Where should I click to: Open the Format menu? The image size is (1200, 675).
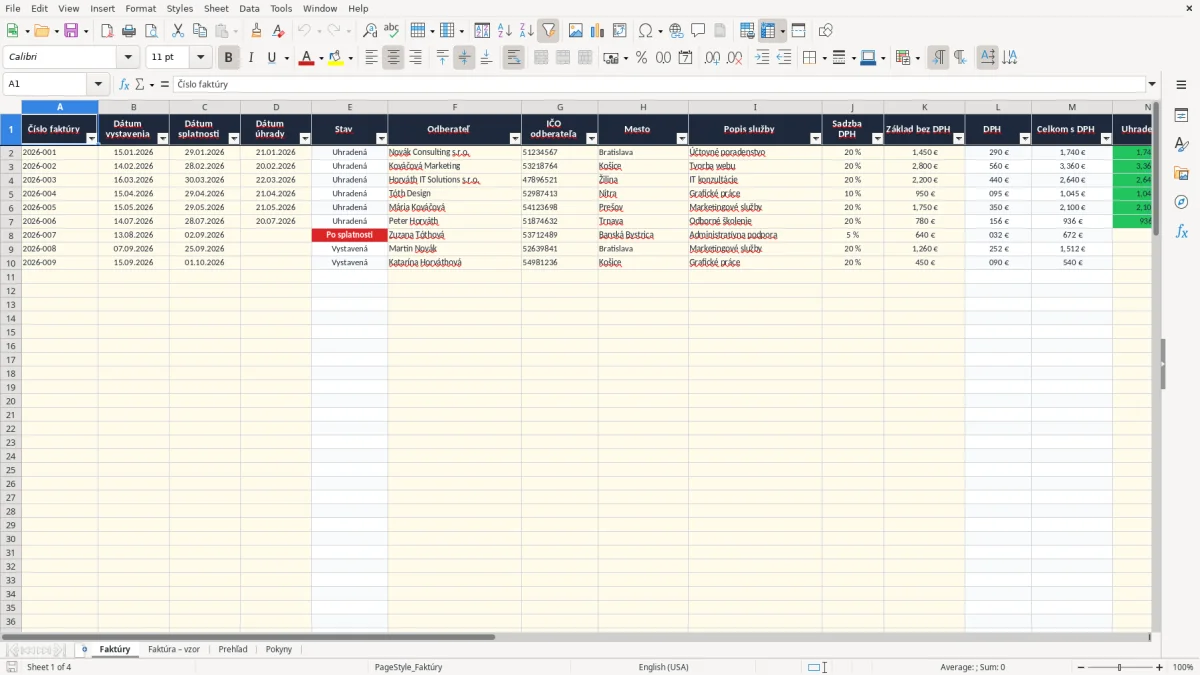tap(140, 8)
